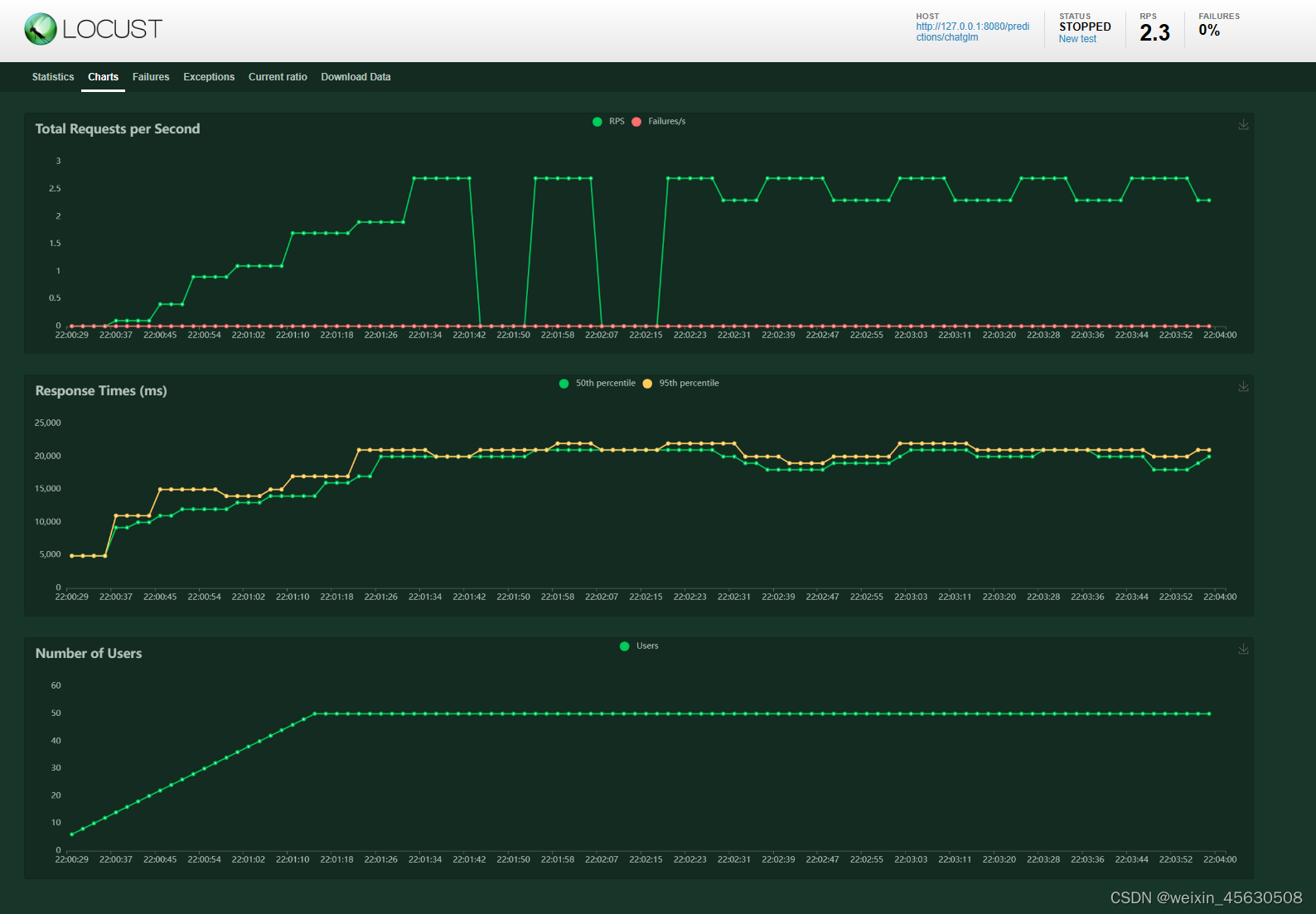Open the Statistics tab
1316x914 pixels.
click(x=53, y=77)
